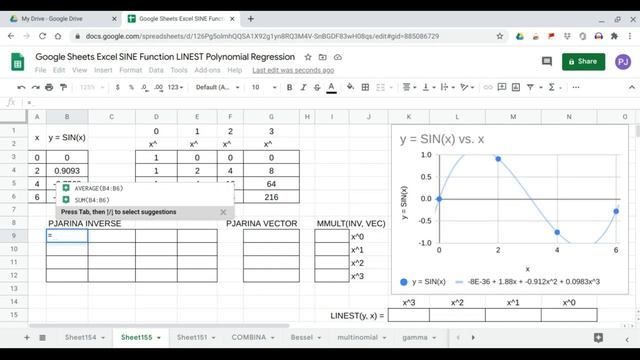Select column G header
640x360 pixels.
(271, 117)
